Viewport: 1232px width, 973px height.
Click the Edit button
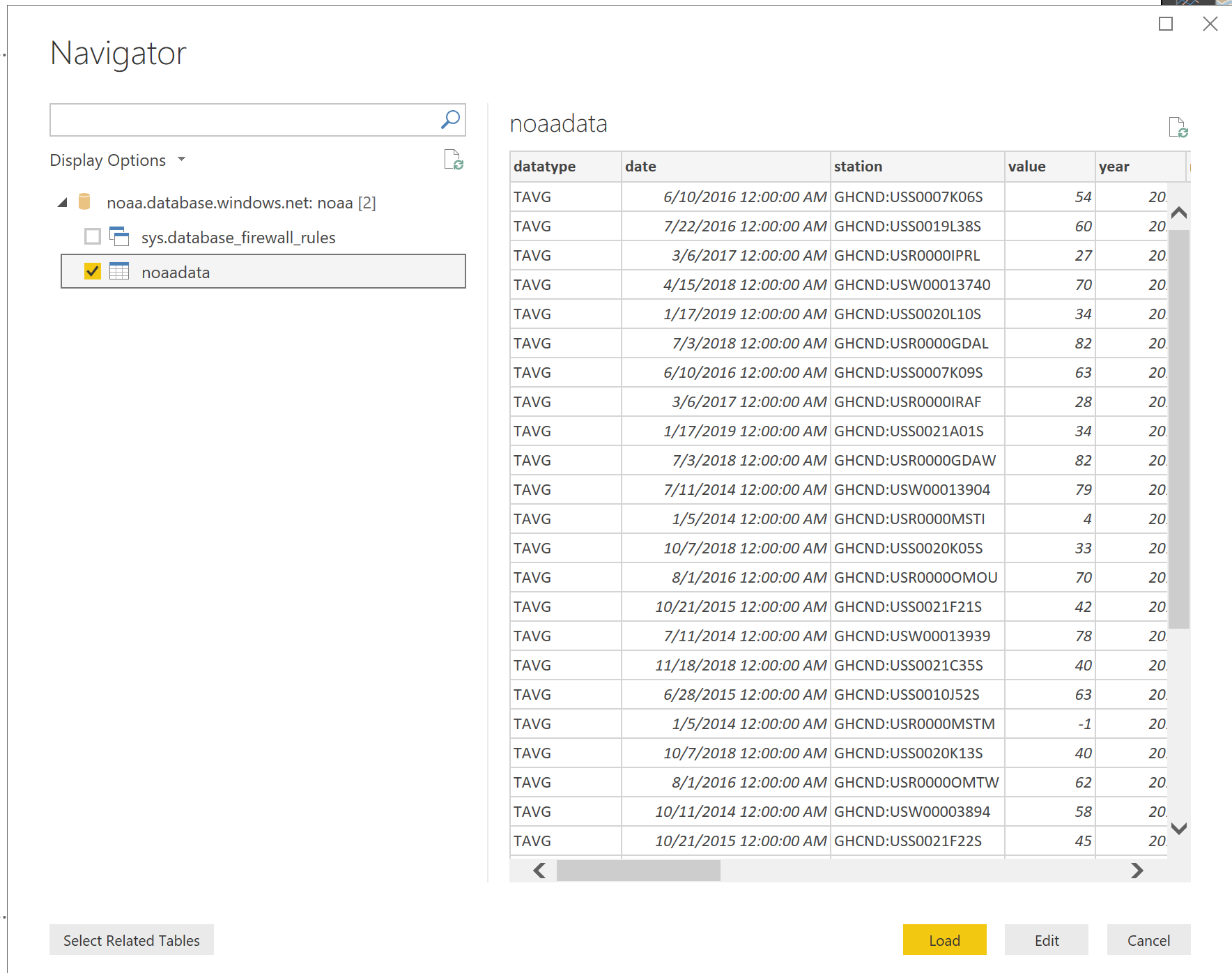(1046, 940)
